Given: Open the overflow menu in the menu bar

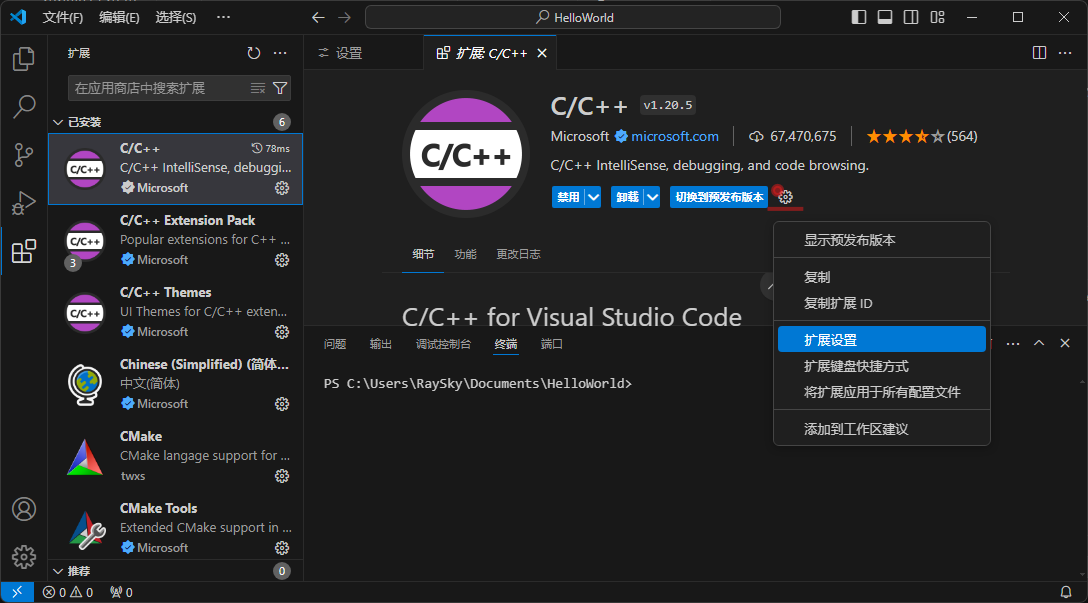Looking at the screenshot, I should tap(223, 17).
